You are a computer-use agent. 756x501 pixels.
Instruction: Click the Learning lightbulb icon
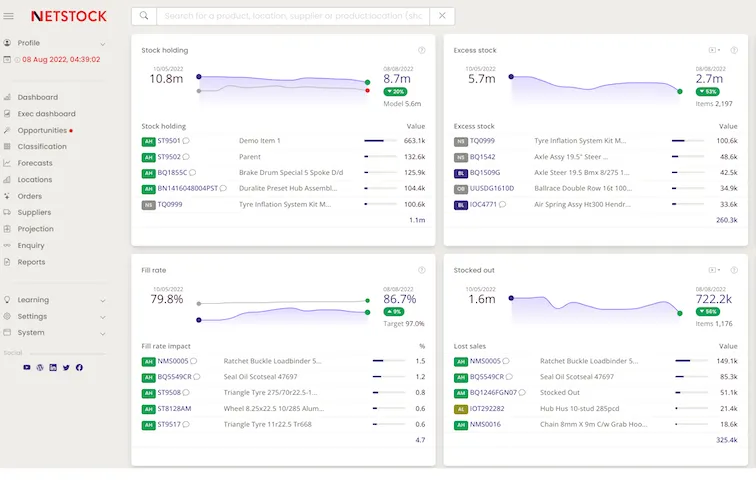[7, 300]
